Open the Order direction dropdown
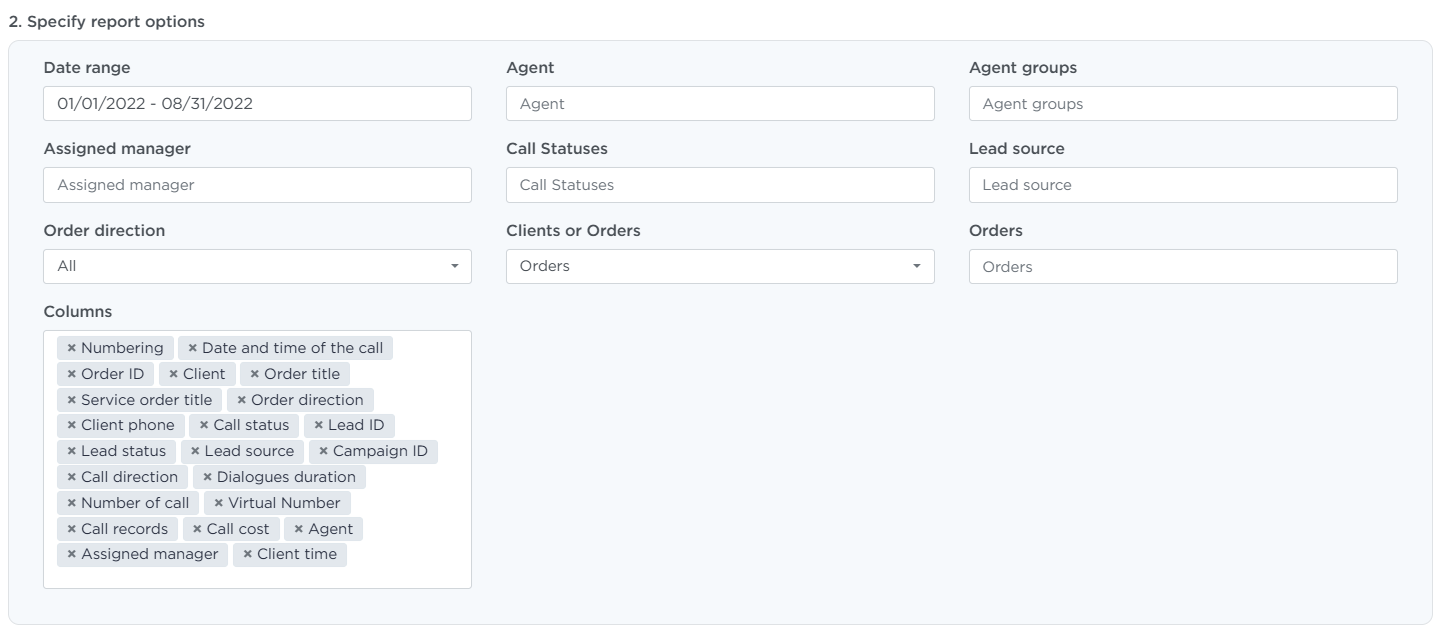The height and width of the screenshot is (630, 1440). tap(257, 266)
